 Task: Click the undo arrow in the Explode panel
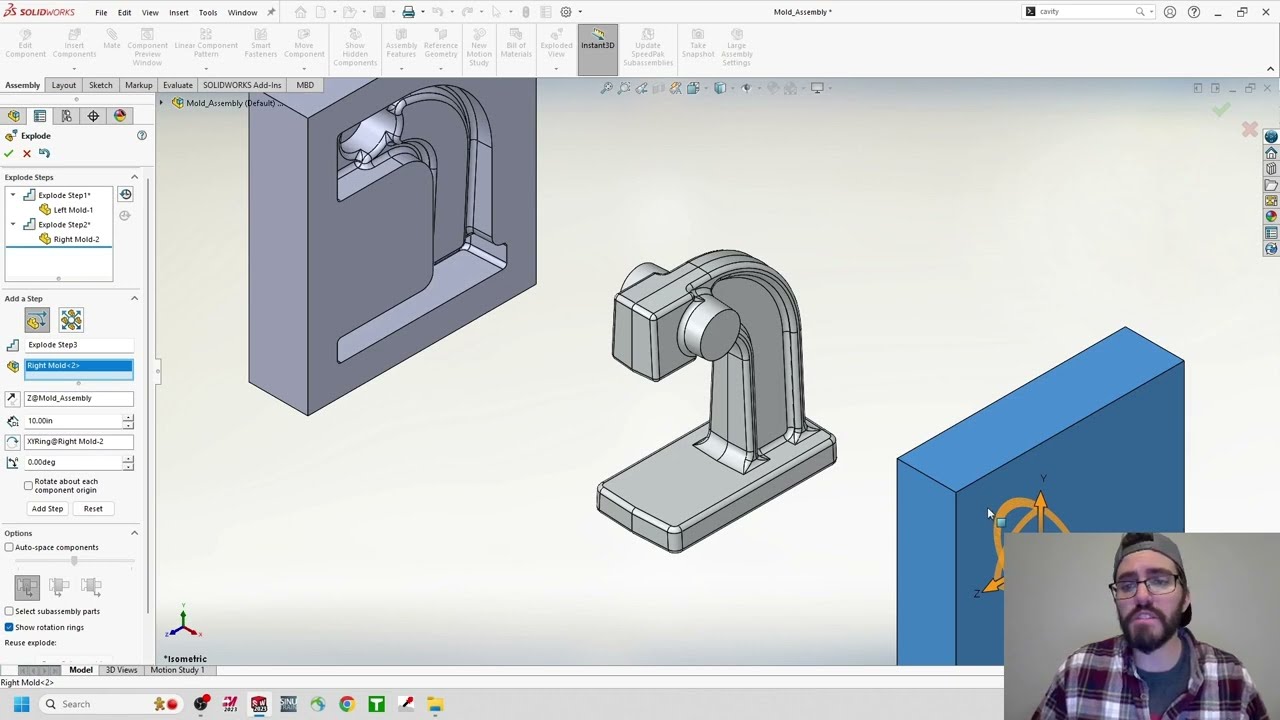coord(44,153)
